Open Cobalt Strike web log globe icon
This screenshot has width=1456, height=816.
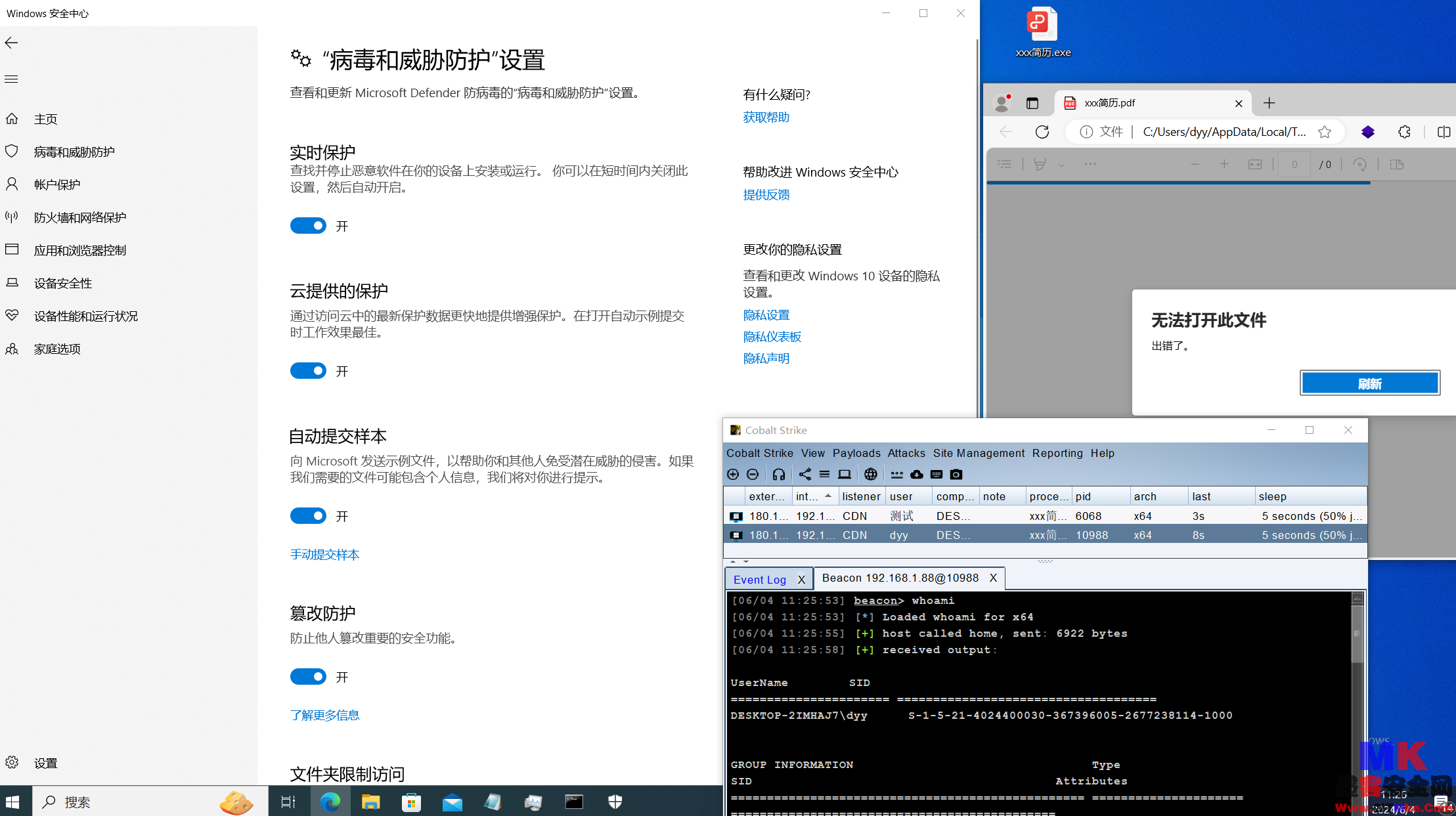(871, 475)
